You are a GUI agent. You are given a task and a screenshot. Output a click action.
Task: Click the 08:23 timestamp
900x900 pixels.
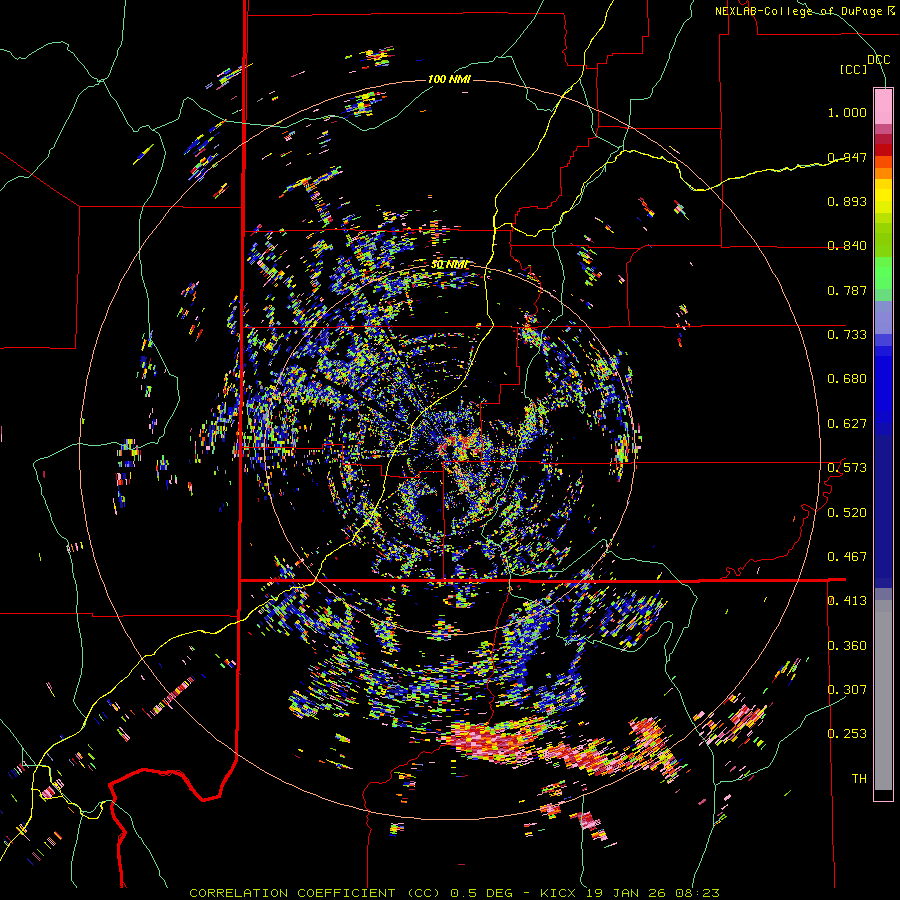(x=696, y=893)
